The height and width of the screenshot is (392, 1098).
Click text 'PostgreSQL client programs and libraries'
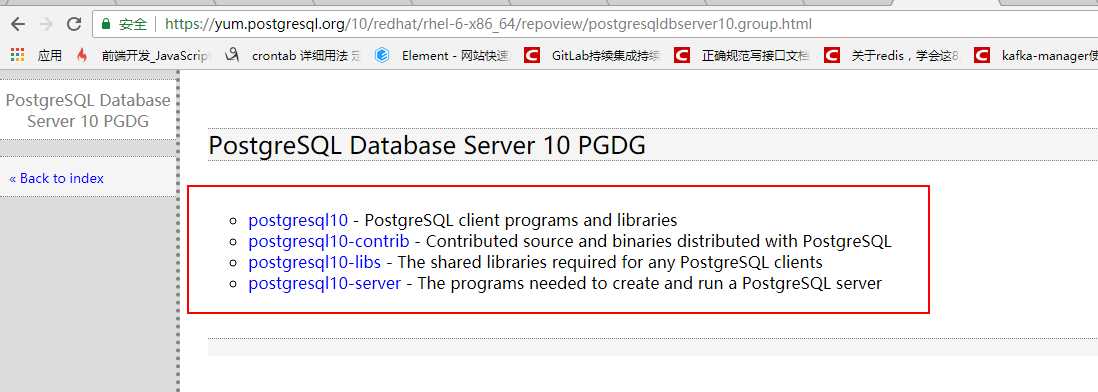coord(521,220)
